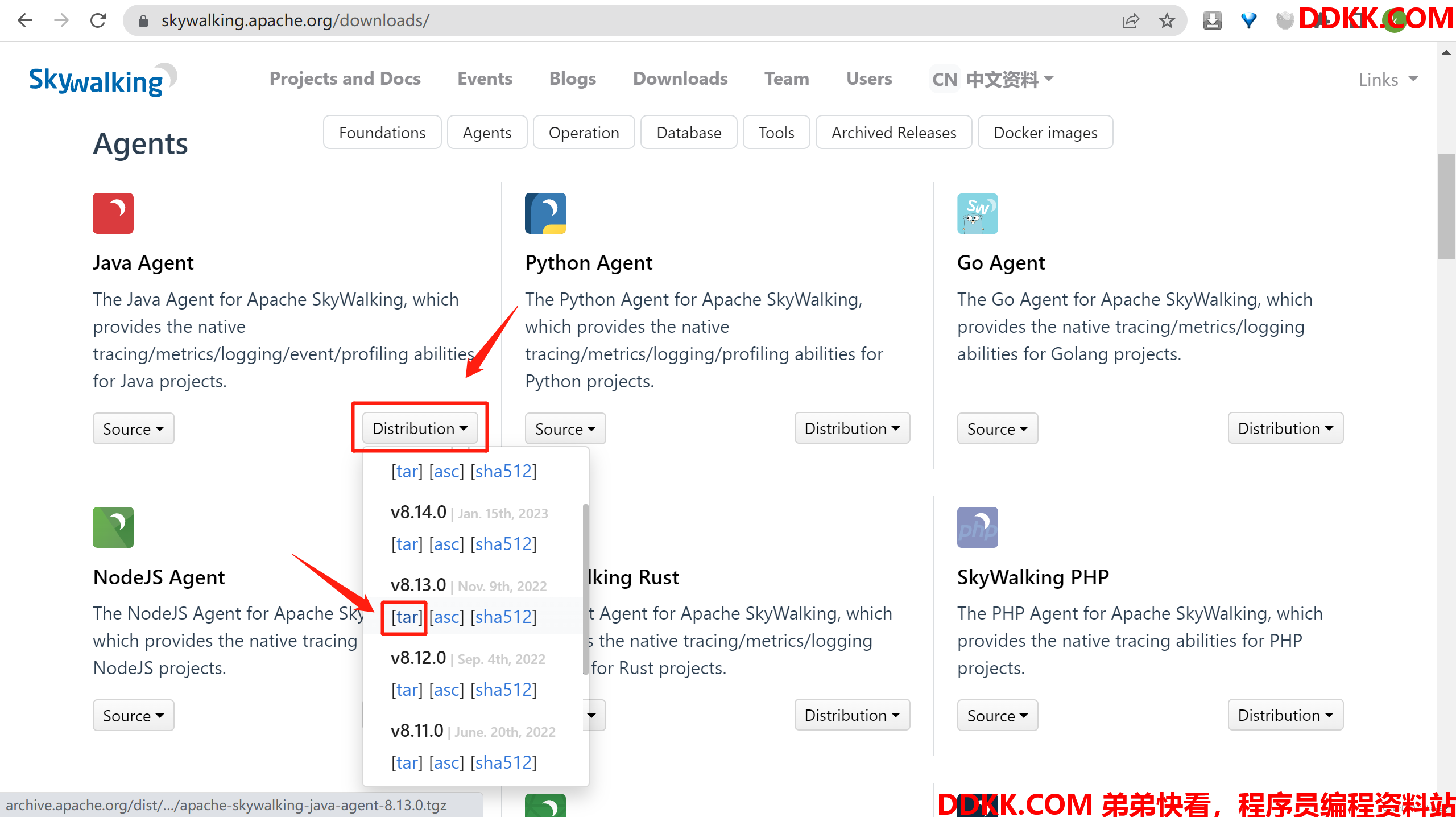The width and height of the screenshot is (1456, 817).
Task: Open the v8.14.0 sha512 checksum
Action: pos(503,544)
